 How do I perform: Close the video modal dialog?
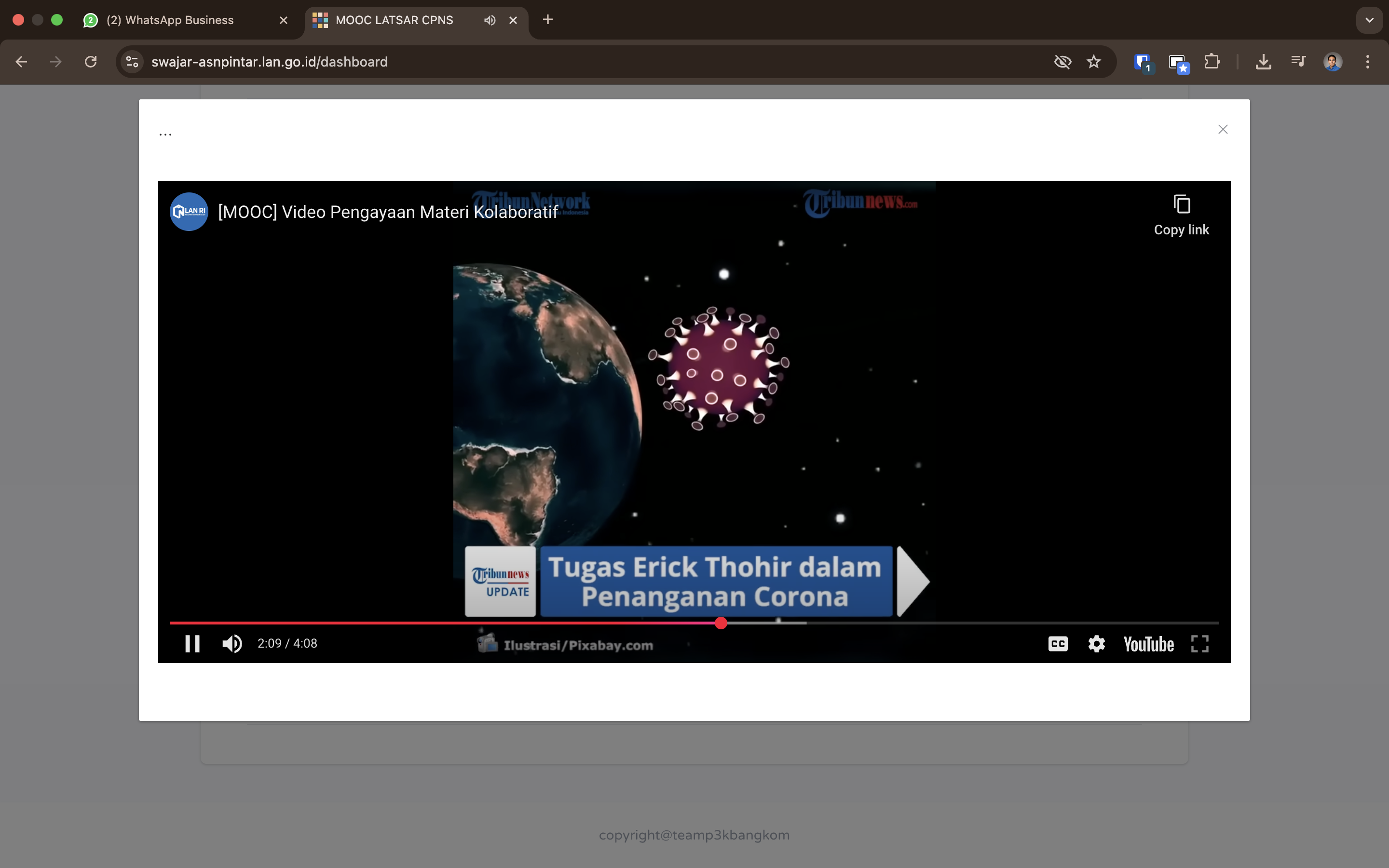(x=1223, y=129)
